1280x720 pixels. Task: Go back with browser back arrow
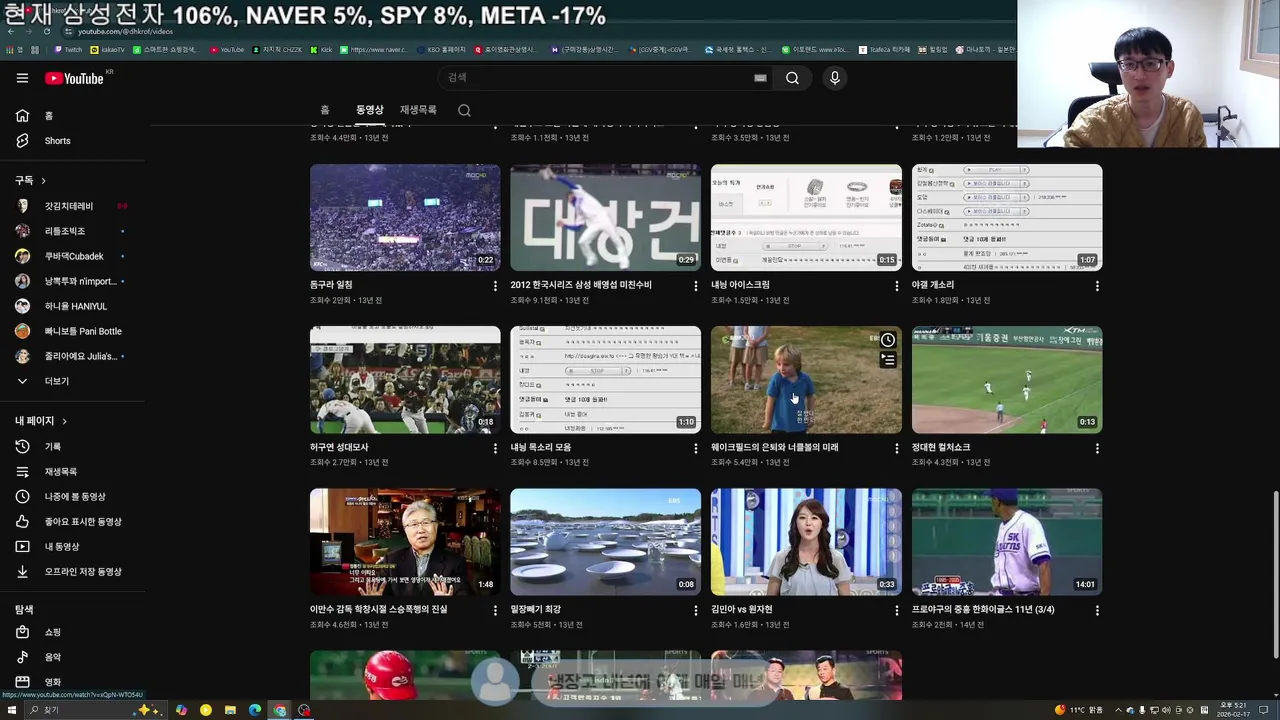[x=11, y=31]
